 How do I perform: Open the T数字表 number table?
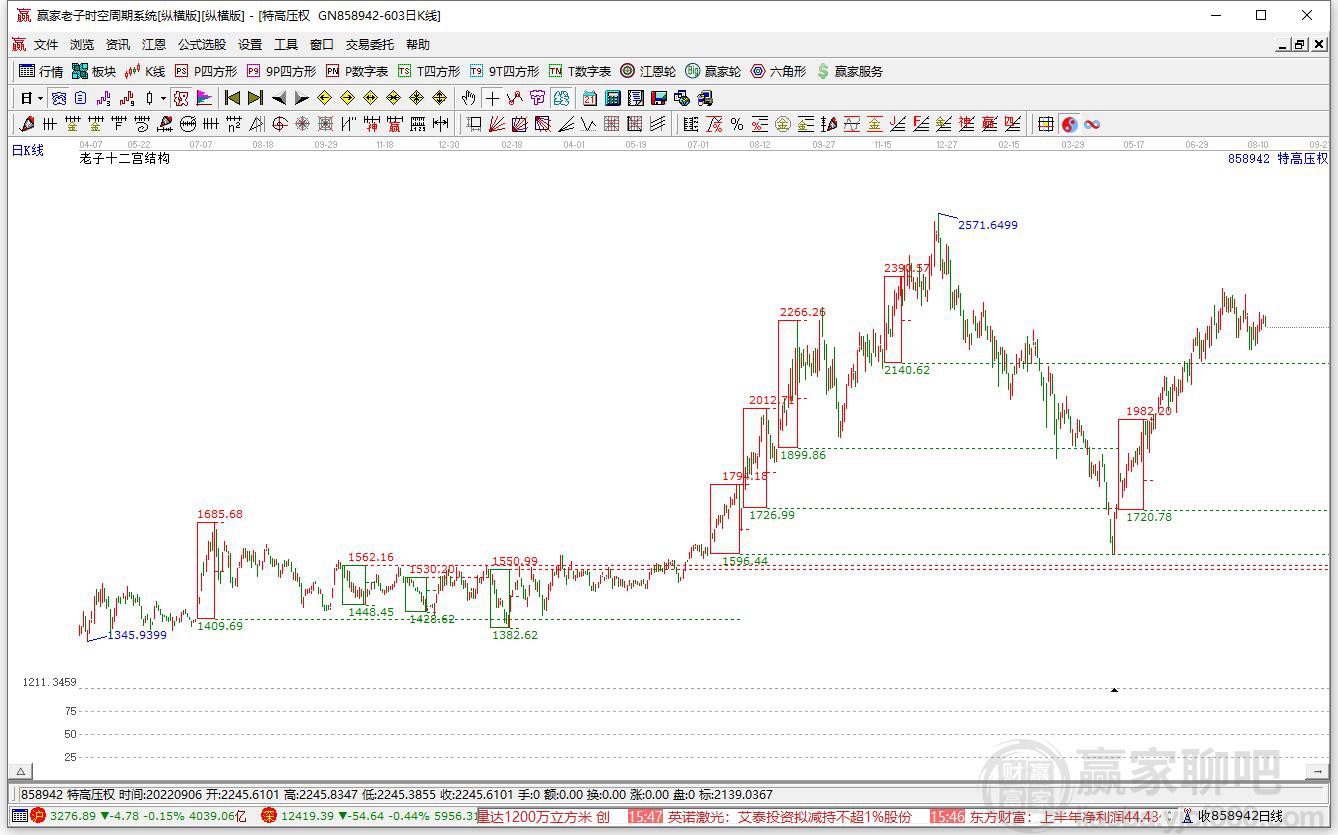580,71
